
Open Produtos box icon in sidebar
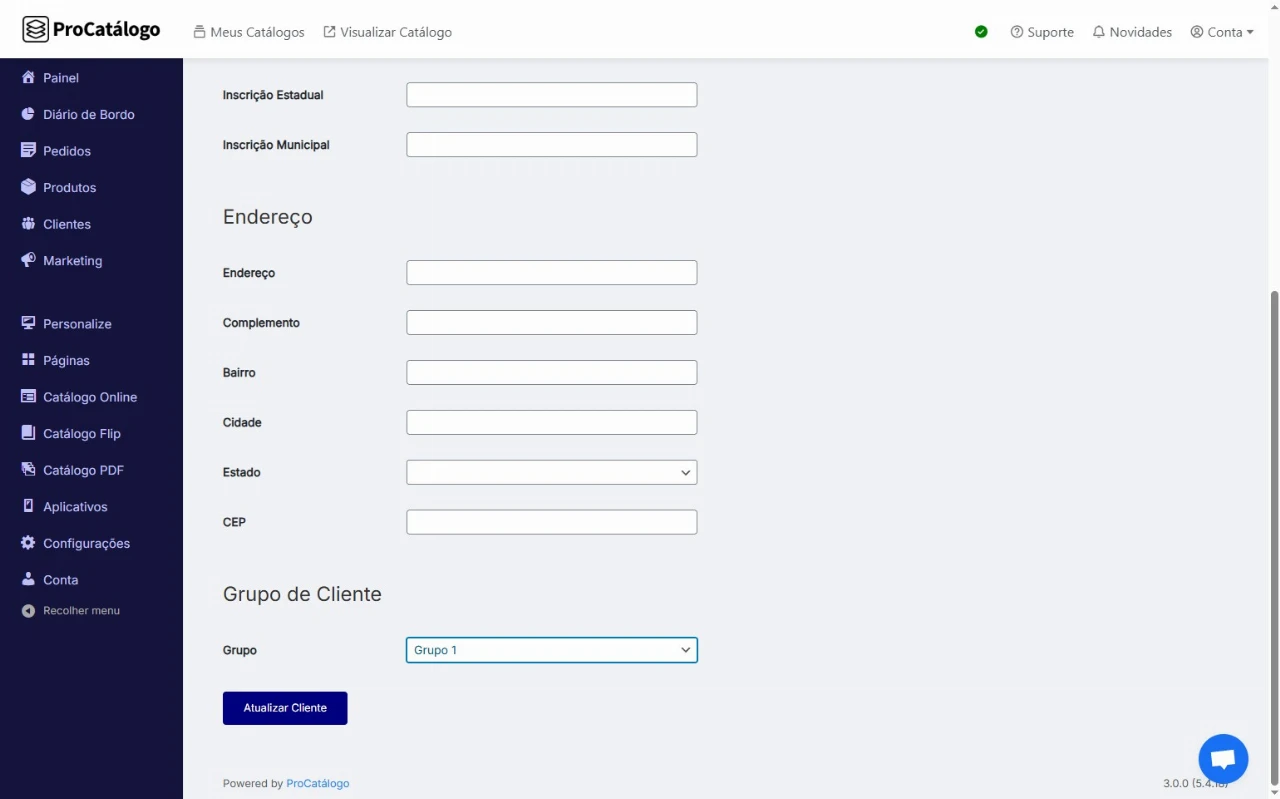tap(28, 187)
